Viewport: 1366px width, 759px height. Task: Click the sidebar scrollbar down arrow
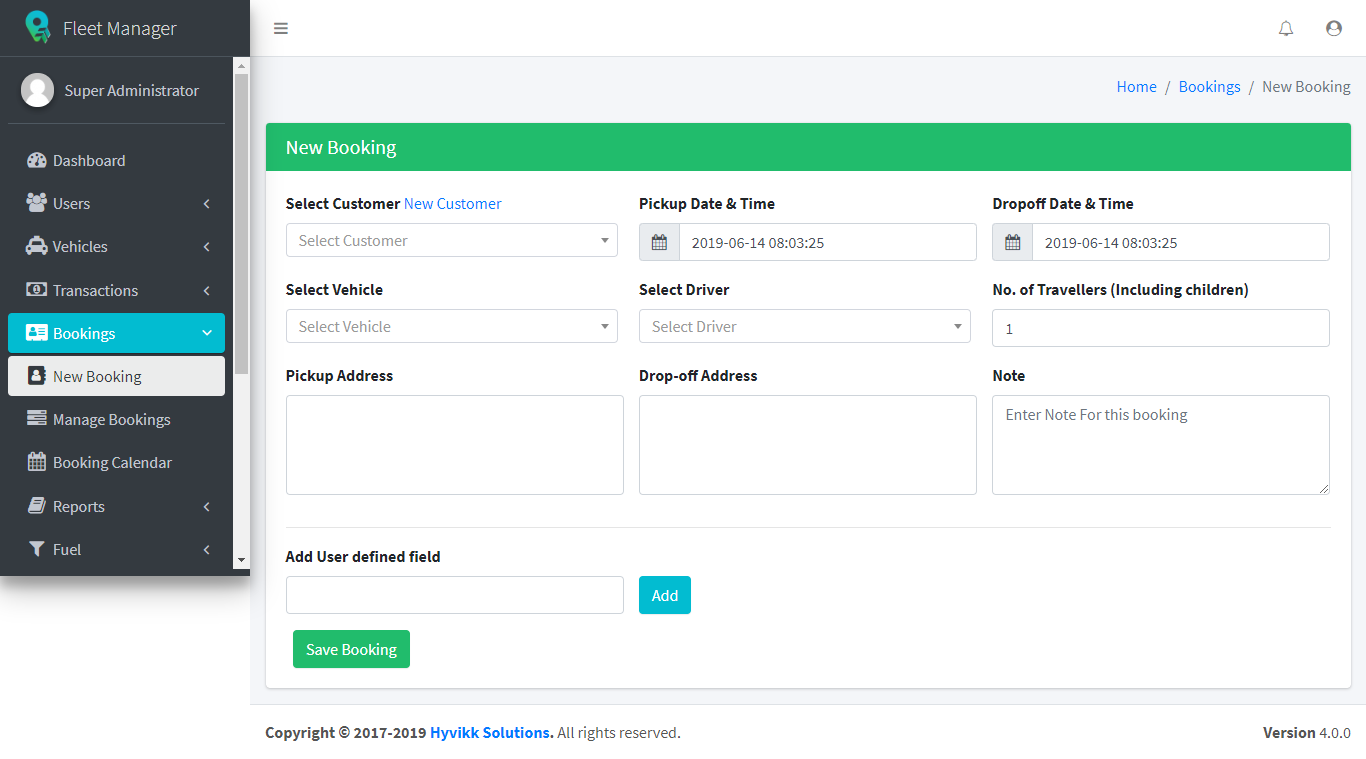point(241,560)
